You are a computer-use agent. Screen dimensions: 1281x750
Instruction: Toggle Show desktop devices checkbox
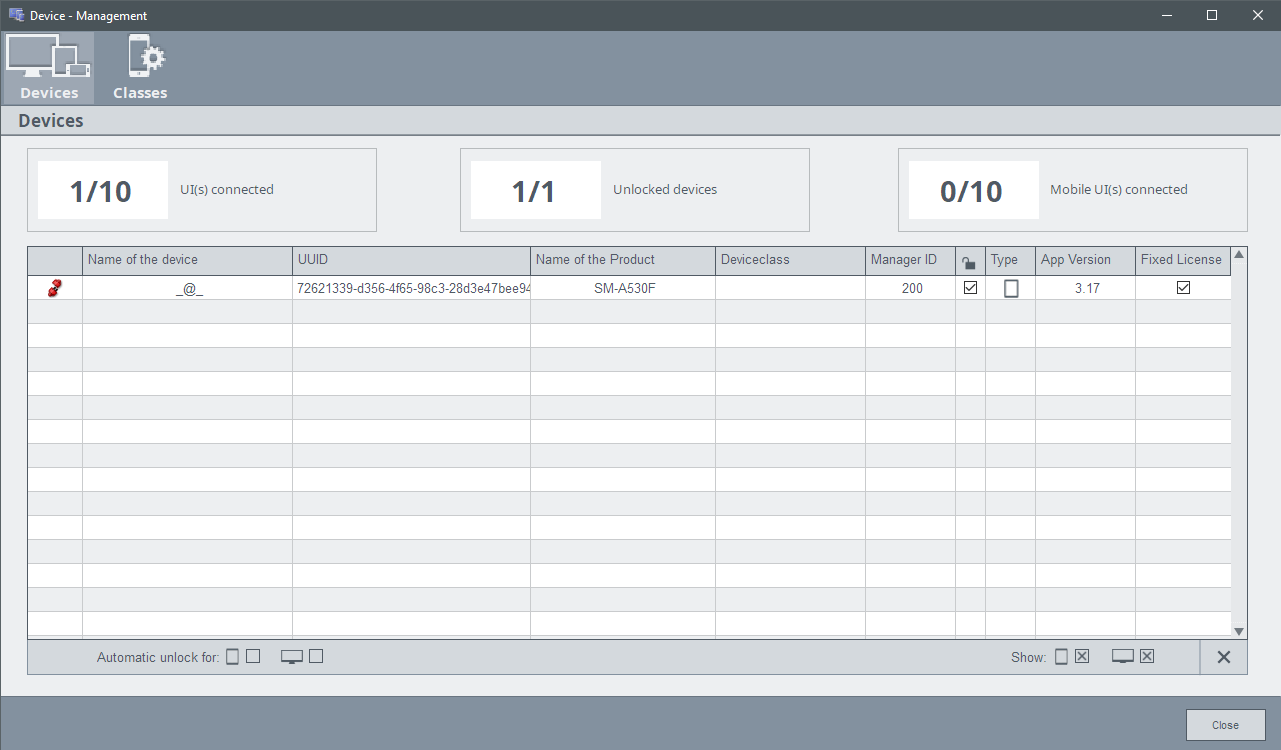point(1147,657)
